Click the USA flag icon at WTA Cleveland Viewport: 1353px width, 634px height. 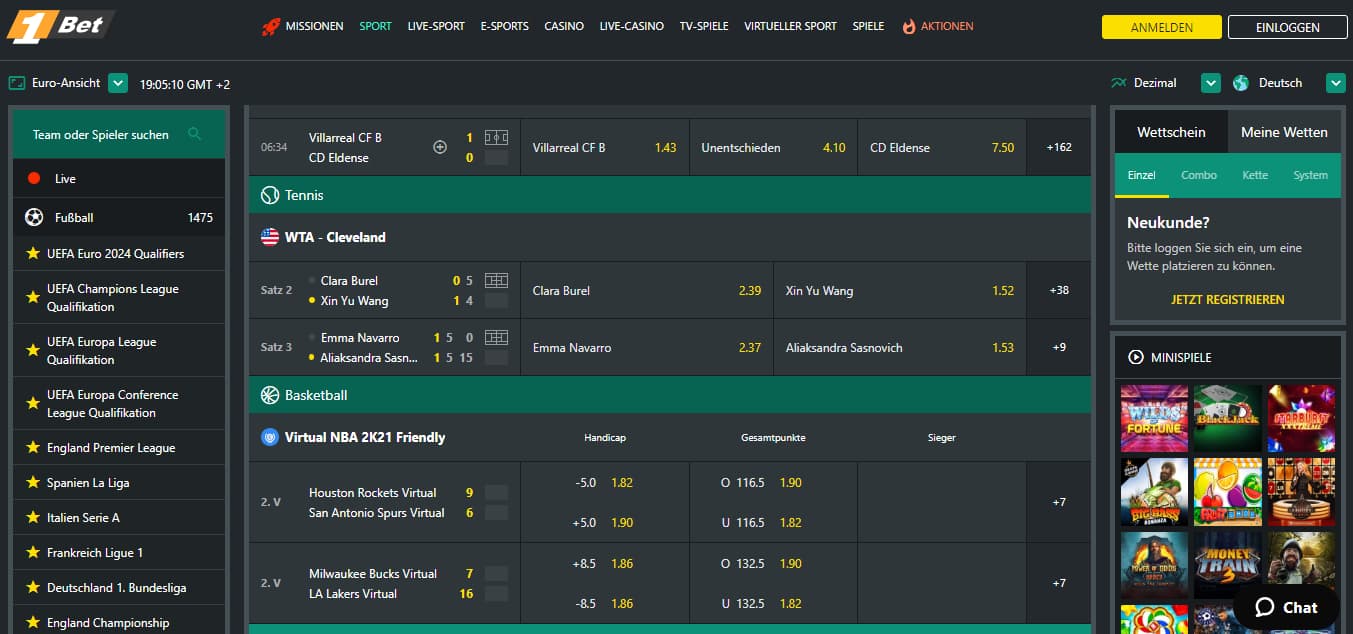point(269,237)
